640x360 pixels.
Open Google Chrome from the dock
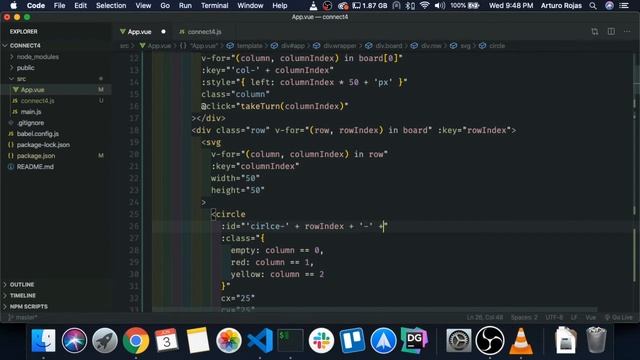[136, 340]
